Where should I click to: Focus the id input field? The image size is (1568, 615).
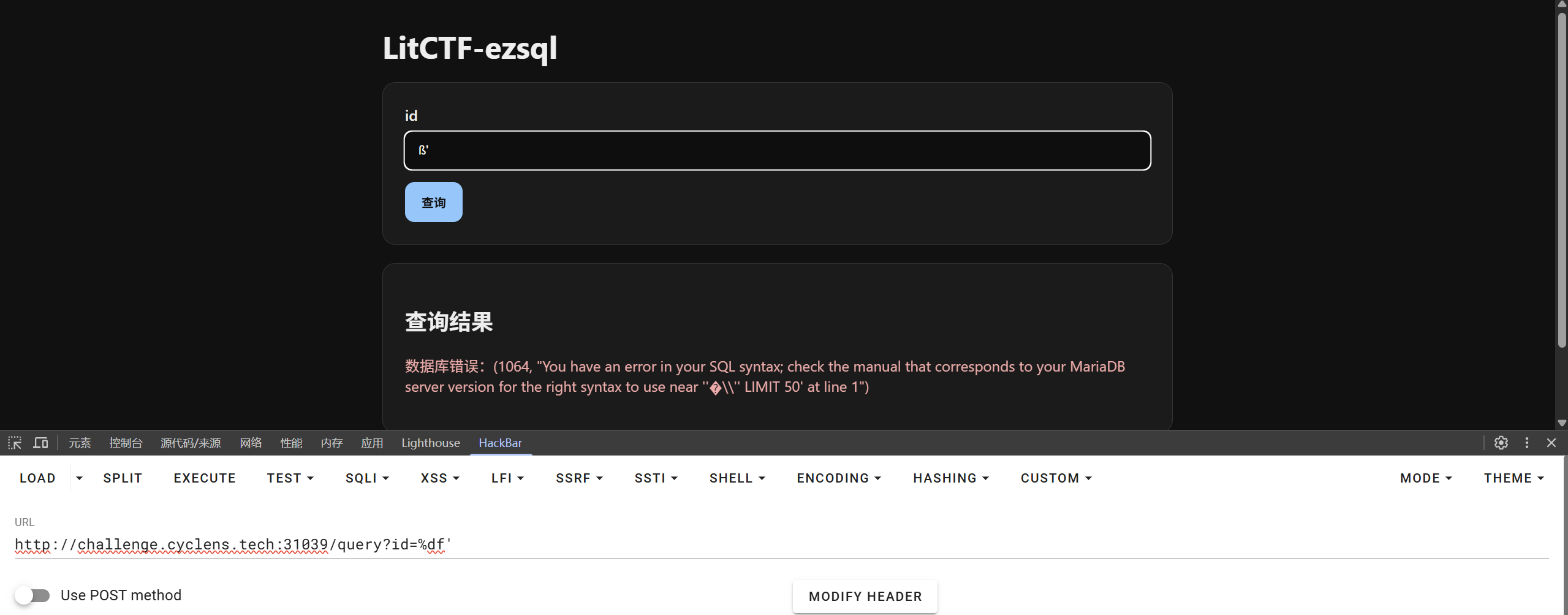coord(777,150)
